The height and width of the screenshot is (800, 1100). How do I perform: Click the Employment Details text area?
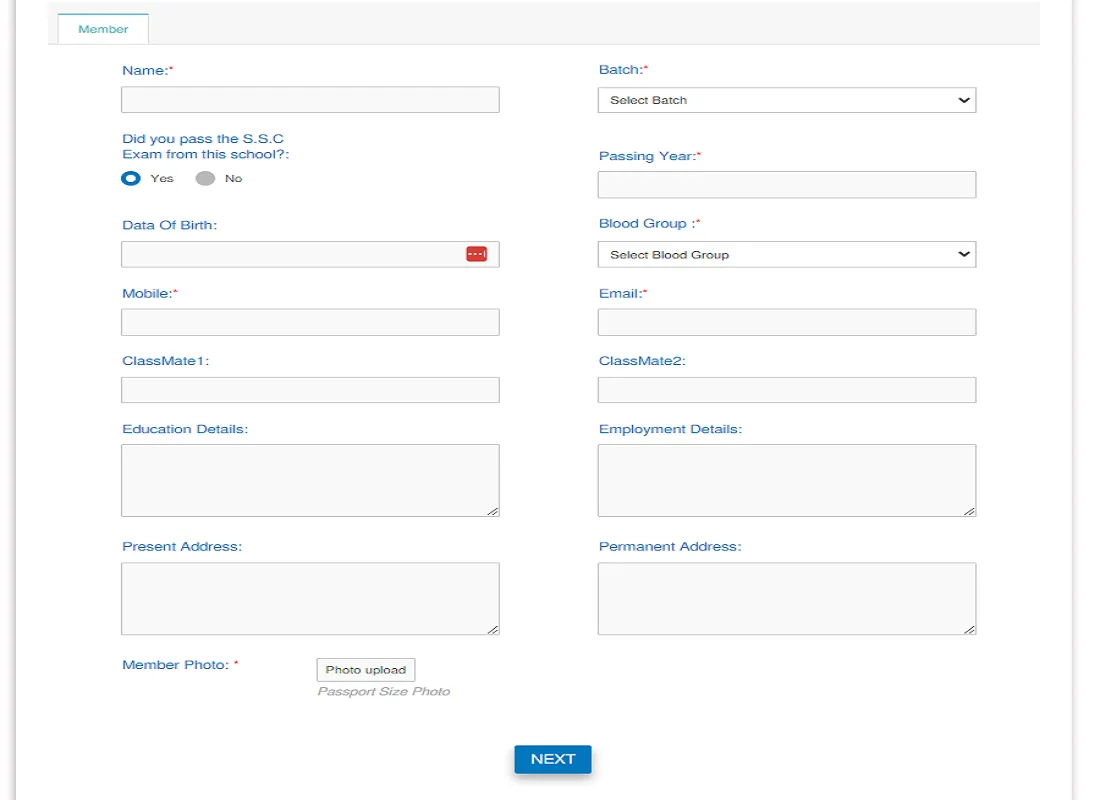pyautogui.click(x=786, y=480)
